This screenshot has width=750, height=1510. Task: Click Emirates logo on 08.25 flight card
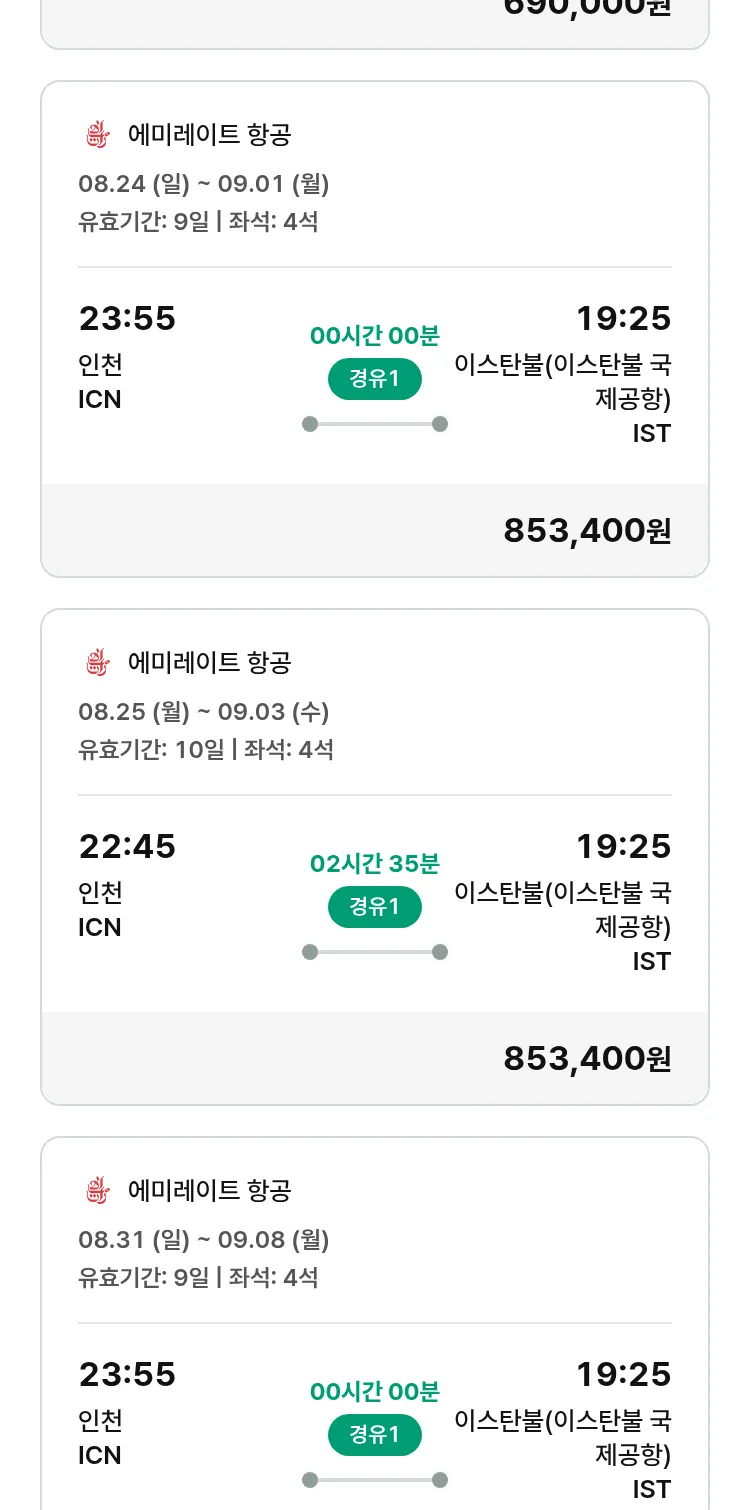[96, 662]
